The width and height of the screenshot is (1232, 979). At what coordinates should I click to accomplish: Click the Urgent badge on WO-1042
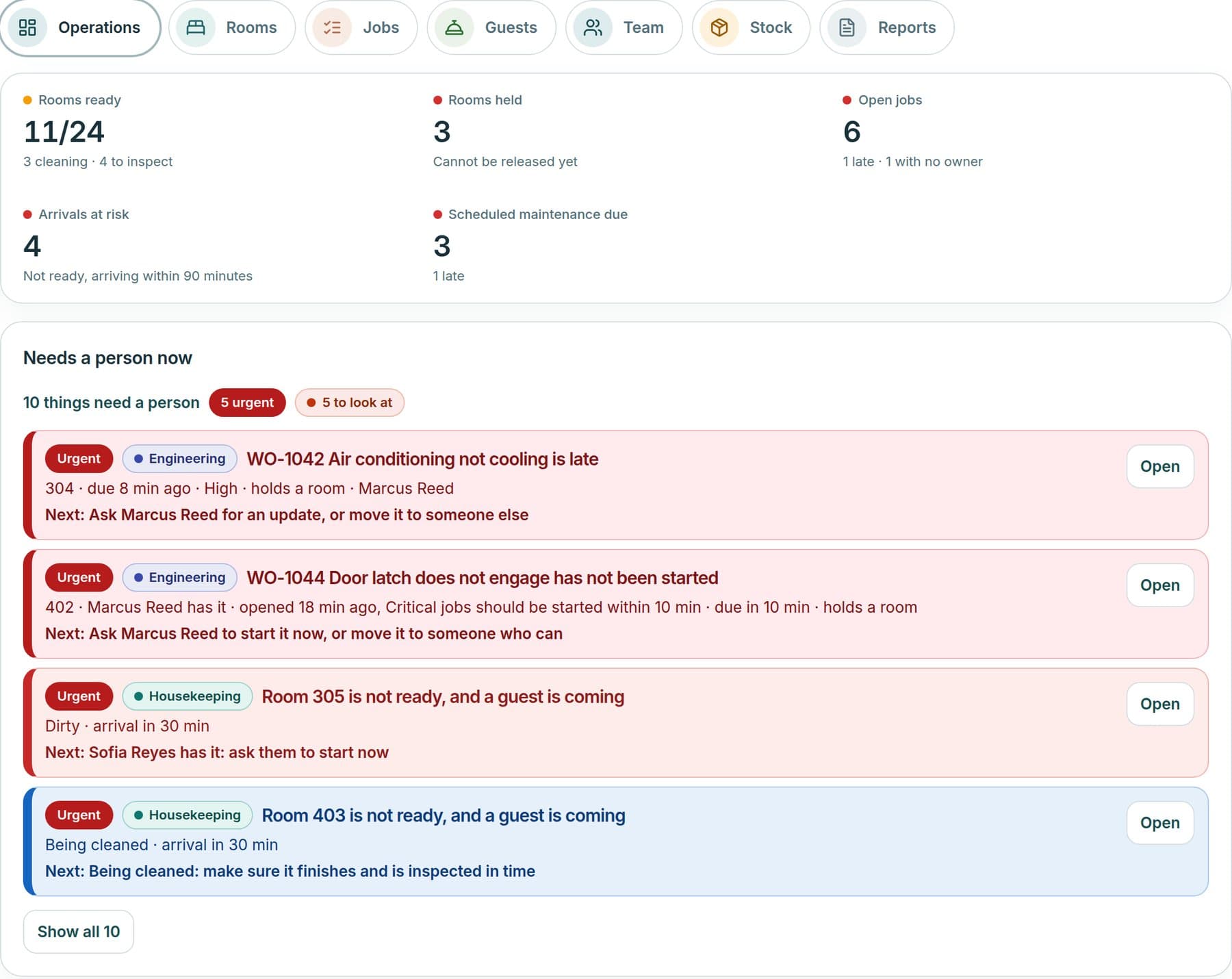point(79,459)
